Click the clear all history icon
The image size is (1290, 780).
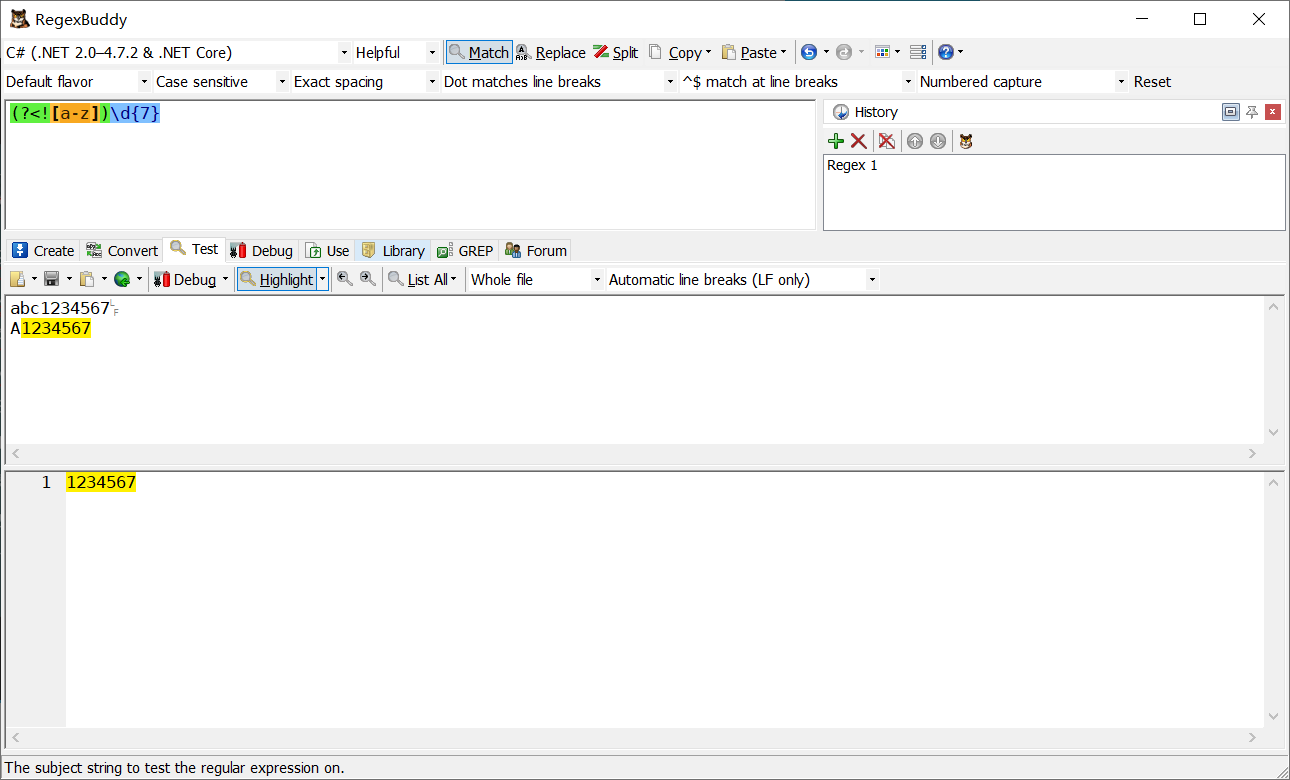pos(886,141)
